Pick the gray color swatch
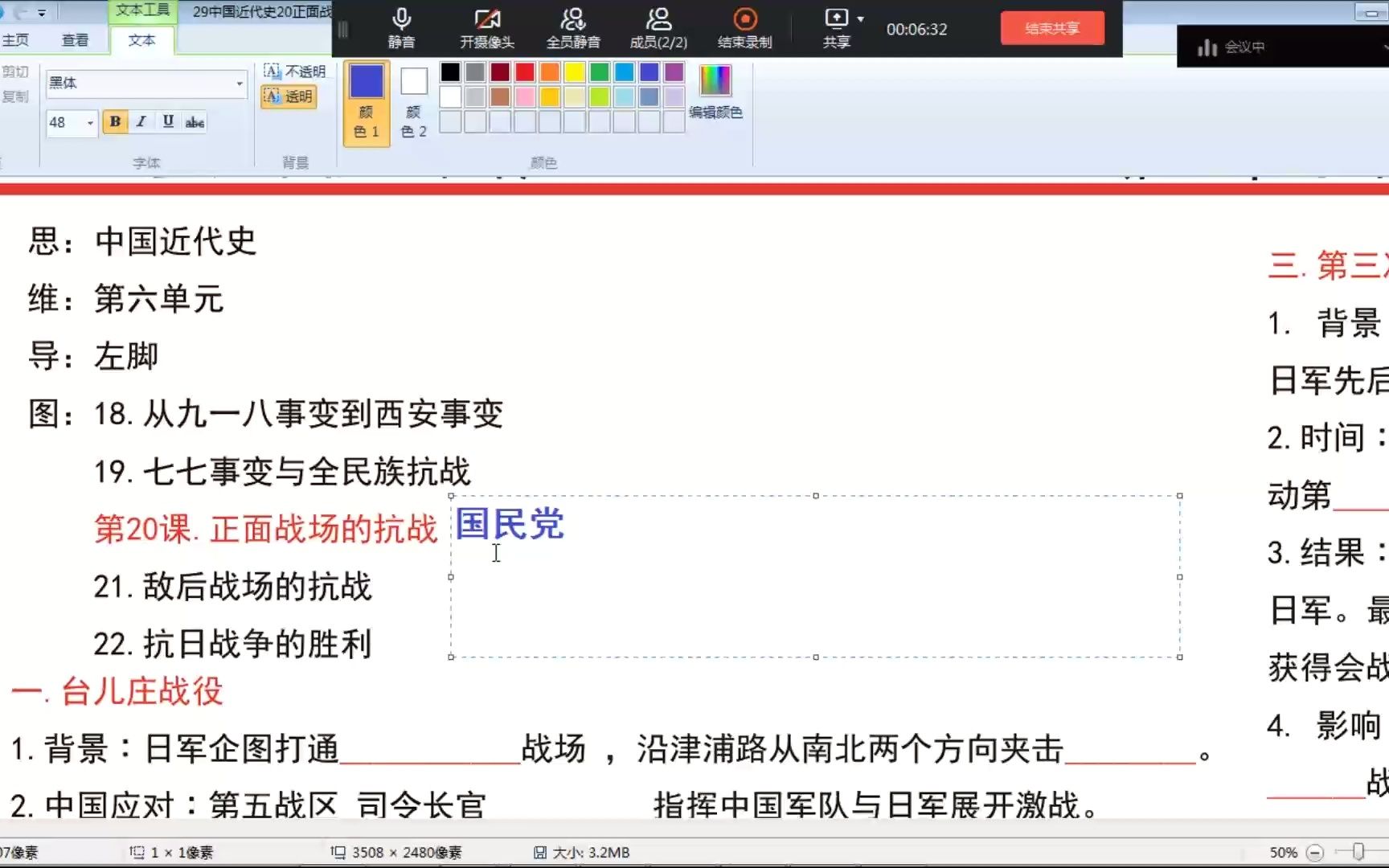This screenshot has width=1389, height=868. [x=475, y=72]
